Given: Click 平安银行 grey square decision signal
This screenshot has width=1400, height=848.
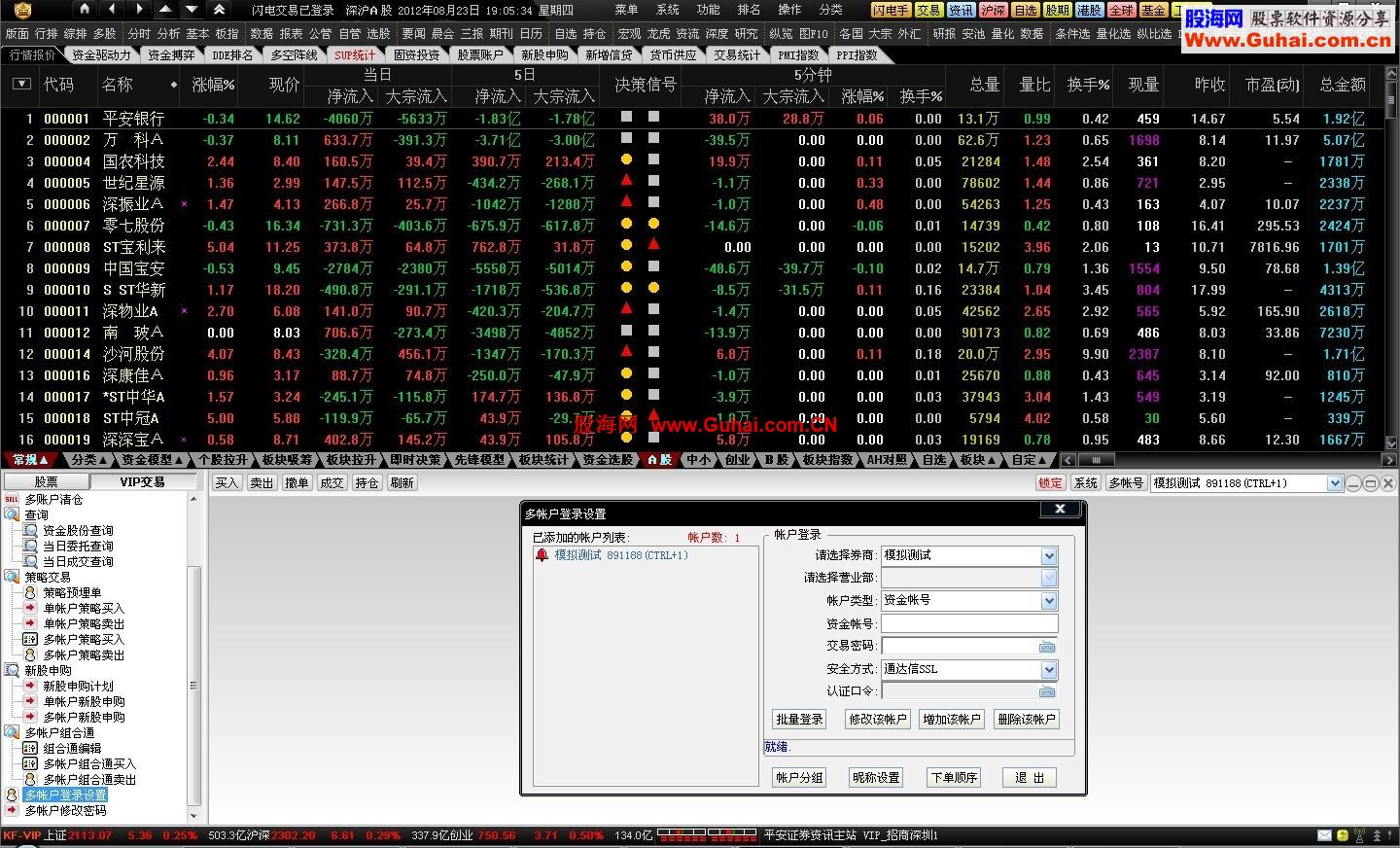Looking at the screenshot, I should pos(626,117).
